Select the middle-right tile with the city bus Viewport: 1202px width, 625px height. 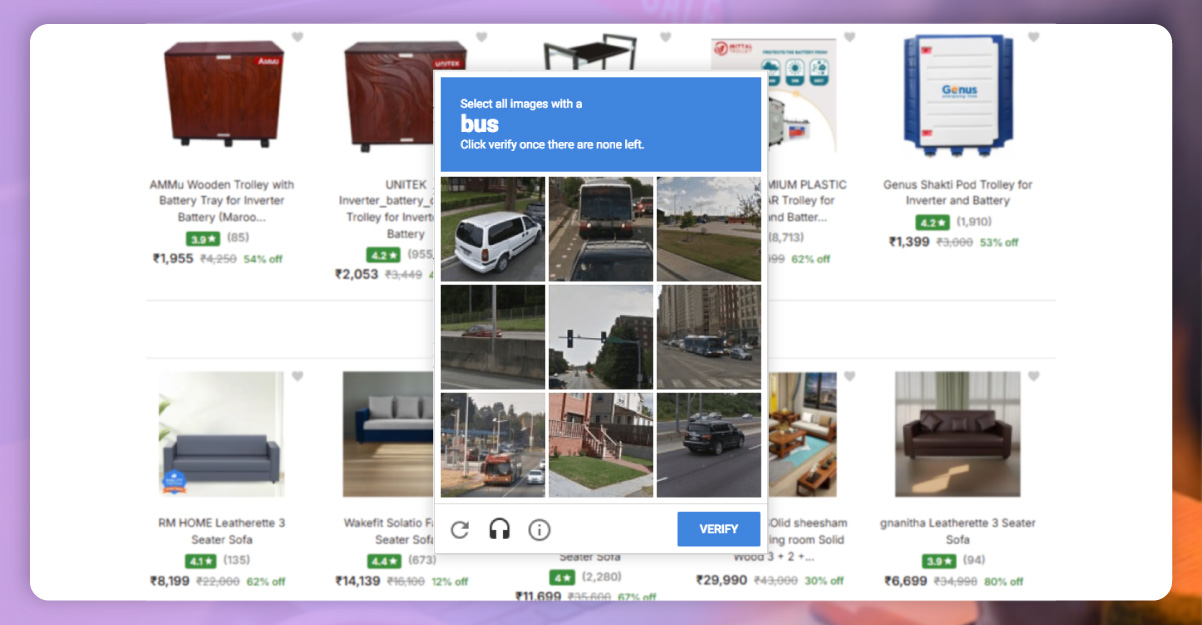point(708,336)
